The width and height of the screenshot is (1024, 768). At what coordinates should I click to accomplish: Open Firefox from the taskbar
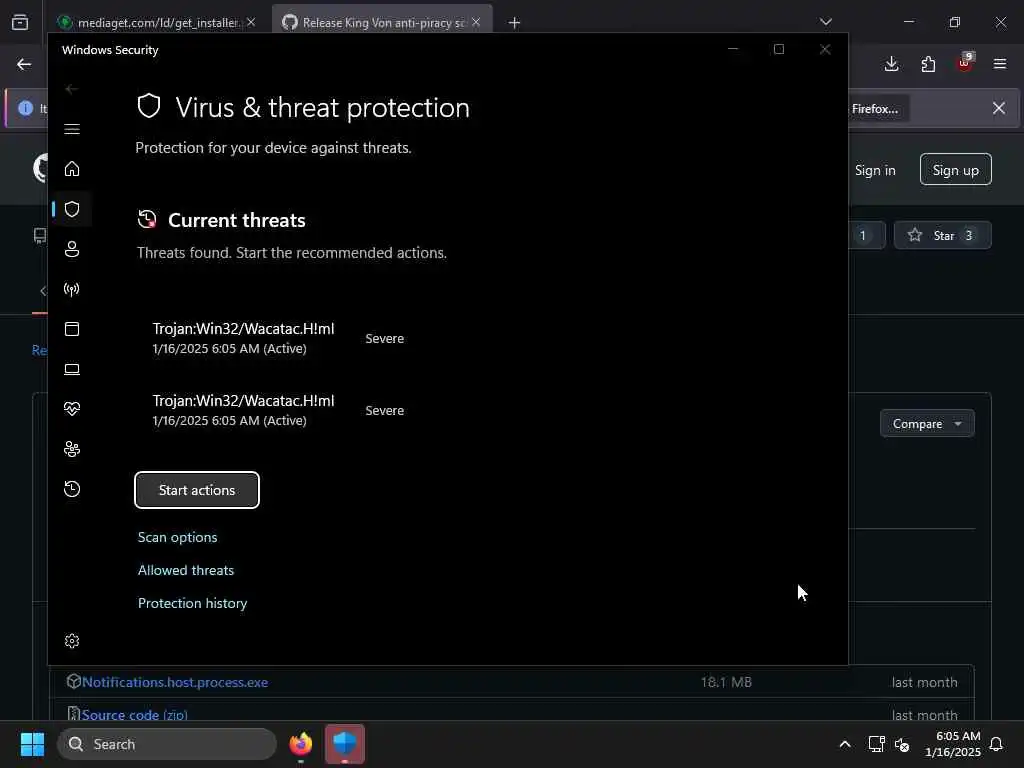pos(301,744)
